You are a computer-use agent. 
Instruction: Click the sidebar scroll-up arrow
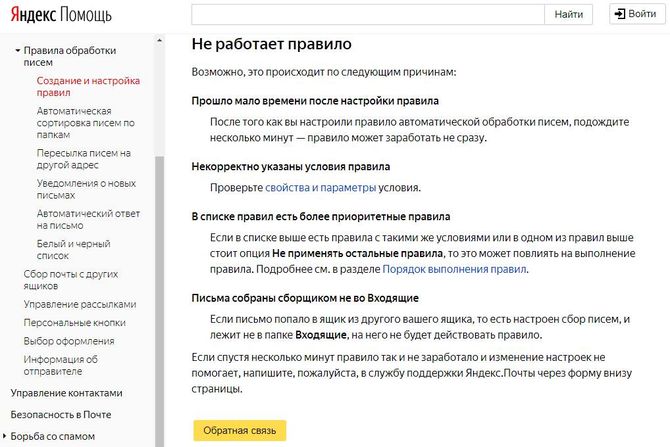coord(159,41)
